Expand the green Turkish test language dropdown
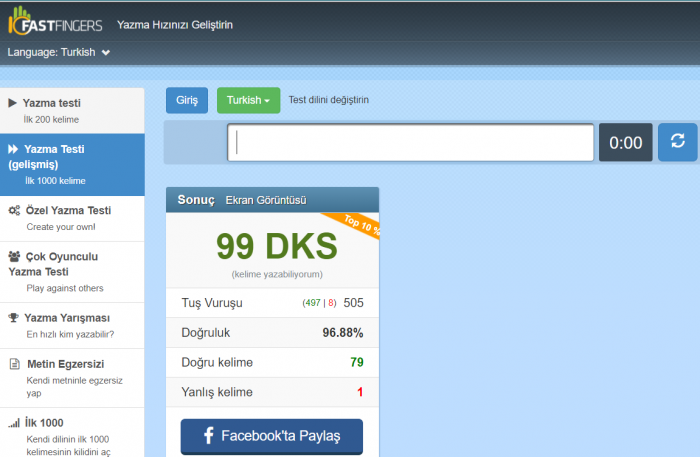The width and height of the screenshot is (700, 457). tap(248, 100)
